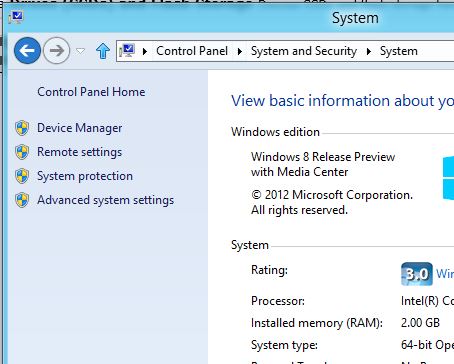Open the recent locations dropdown arrow

(80, 51)
